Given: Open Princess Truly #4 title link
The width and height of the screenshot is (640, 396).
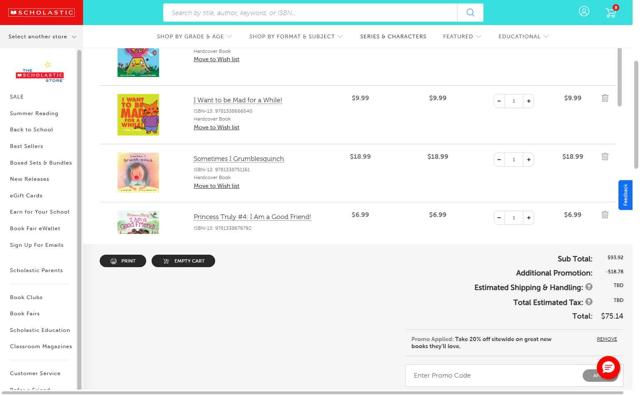Looking at the screenshot, I should coord(252,217).
